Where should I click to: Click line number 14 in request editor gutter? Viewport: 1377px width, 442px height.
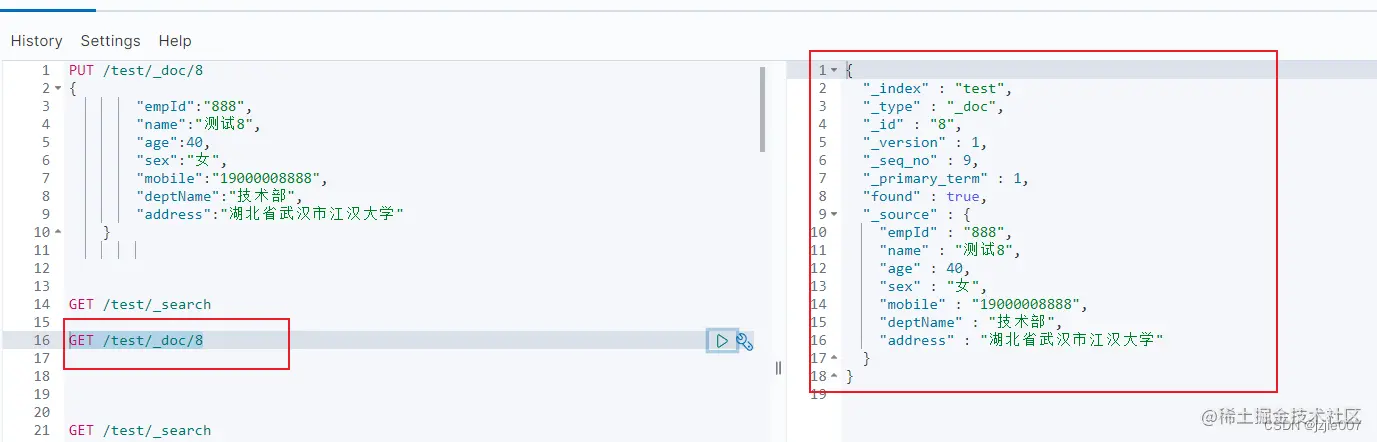click(x=41, y=305)
